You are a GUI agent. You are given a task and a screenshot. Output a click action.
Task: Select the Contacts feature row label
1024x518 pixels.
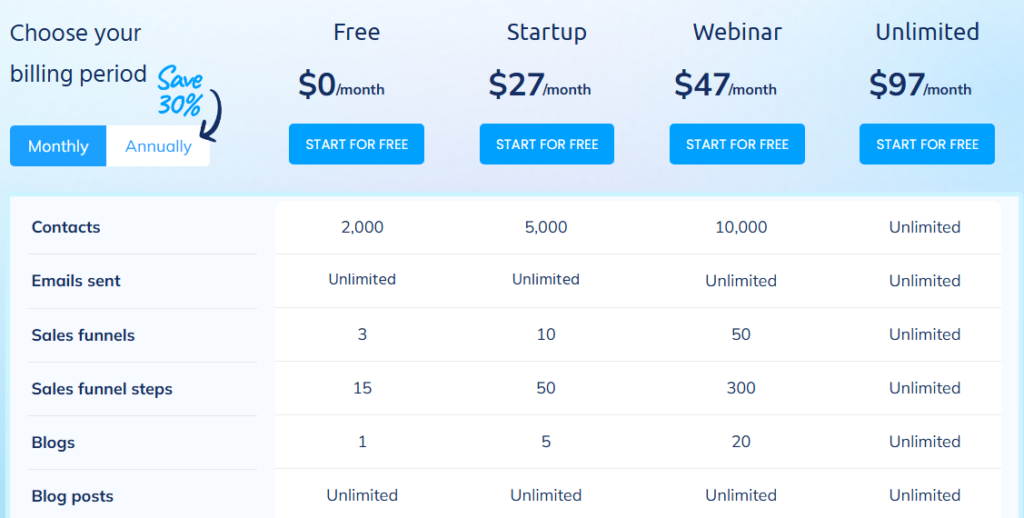66,227
